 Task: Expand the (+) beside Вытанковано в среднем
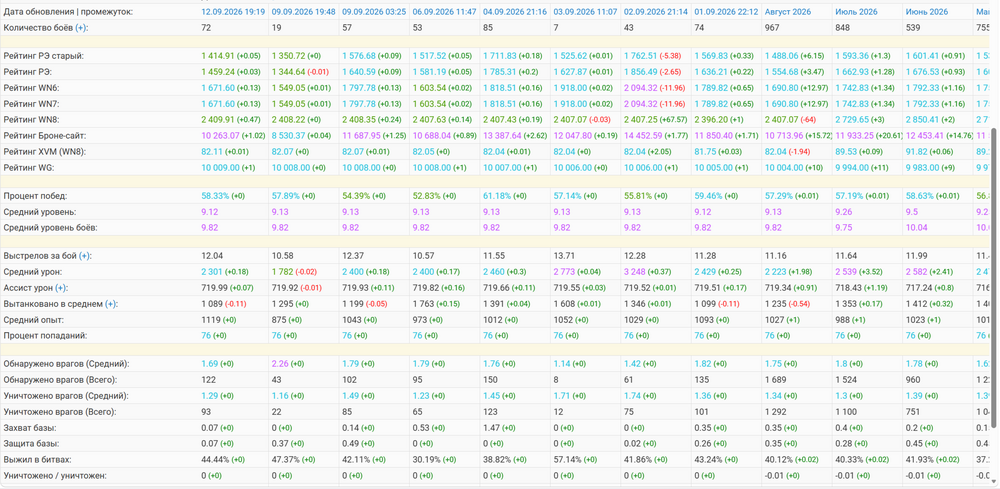(112, 303)
